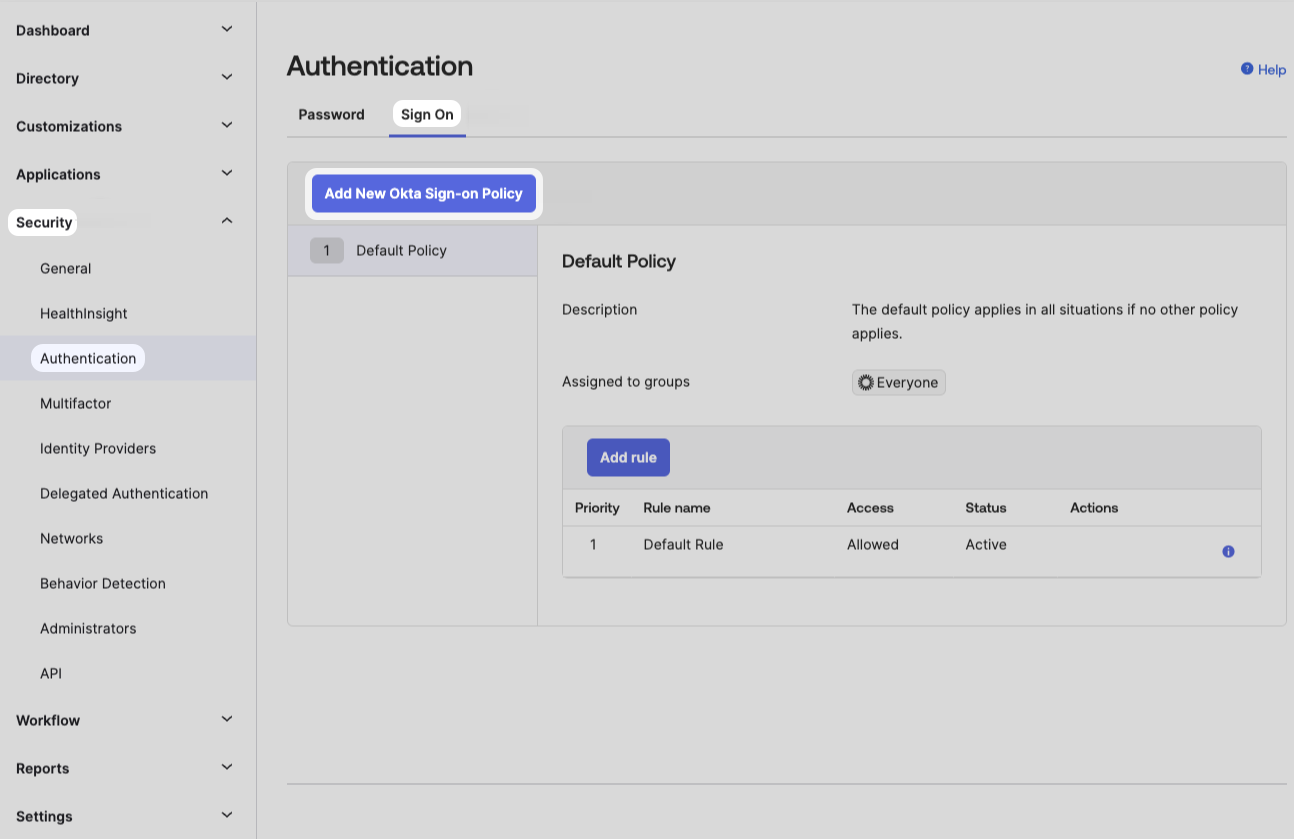Click the Help question mark icon
The width and height of the screenshot is (1294, 839).
pyautogui.click(x=1247, y=69)
